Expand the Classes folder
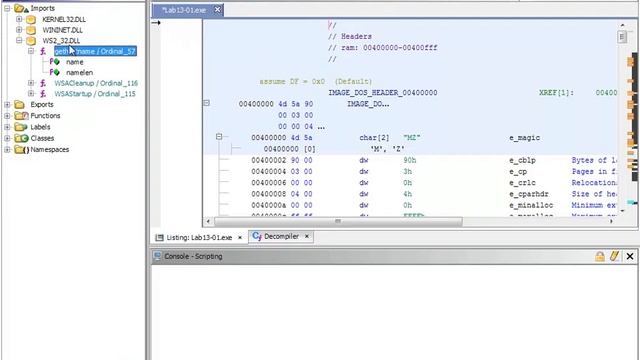Image resolution: width=640 pixels, height=360 pixels. 7,138
